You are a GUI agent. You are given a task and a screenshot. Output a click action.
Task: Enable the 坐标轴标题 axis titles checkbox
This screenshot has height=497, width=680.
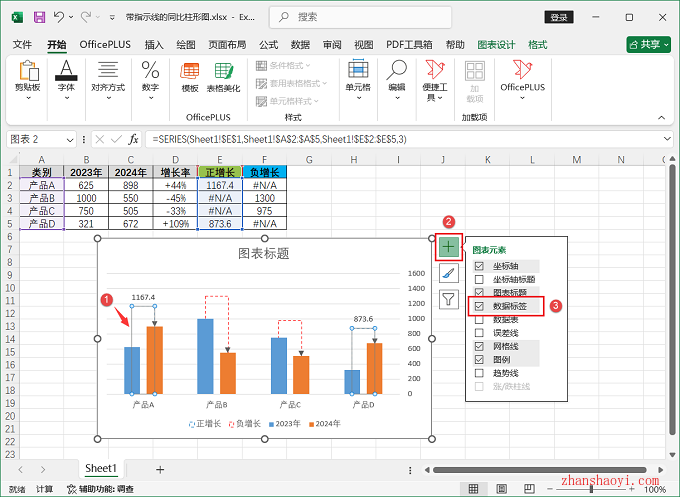(x=480, y=279)
